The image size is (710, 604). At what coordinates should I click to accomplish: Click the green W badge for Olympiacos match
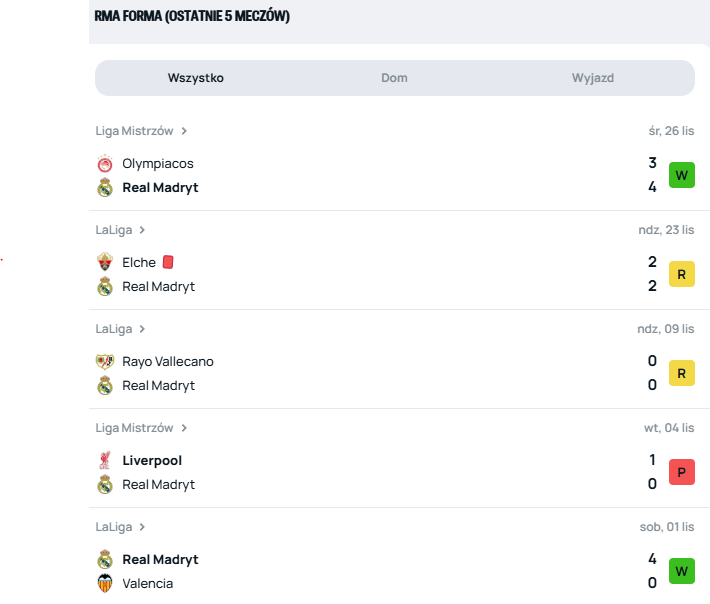682,175
